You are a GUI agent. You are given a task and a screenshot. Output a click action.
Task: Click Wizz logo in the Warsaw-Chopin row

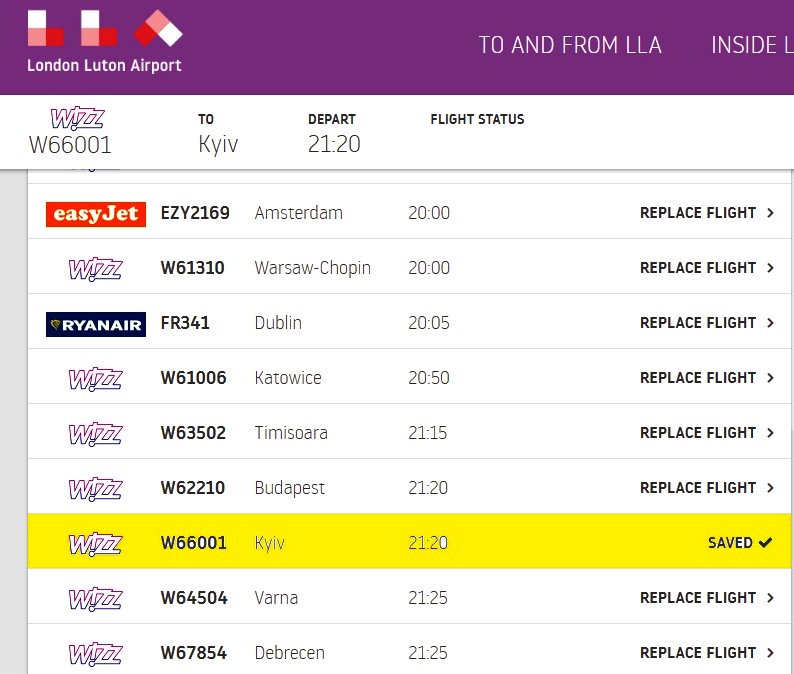point(95,269)
